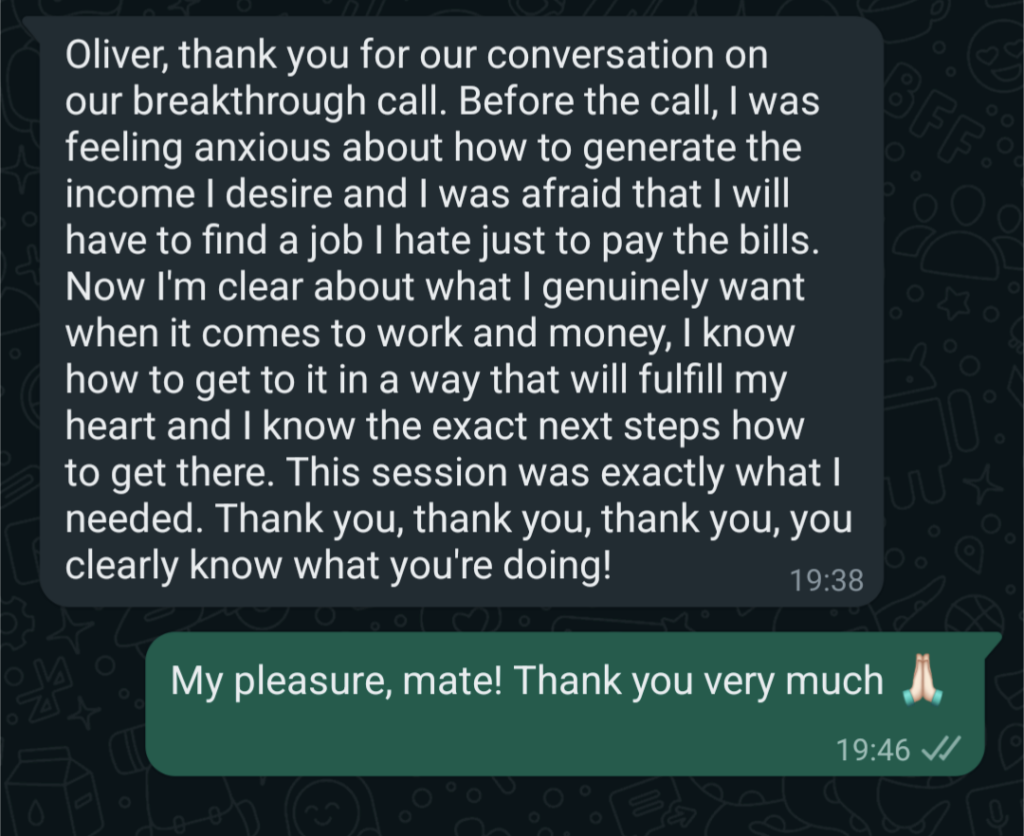Click "Thank you very much" in green bubble
Screen dimensions: 1024x836
pos(699,680)
